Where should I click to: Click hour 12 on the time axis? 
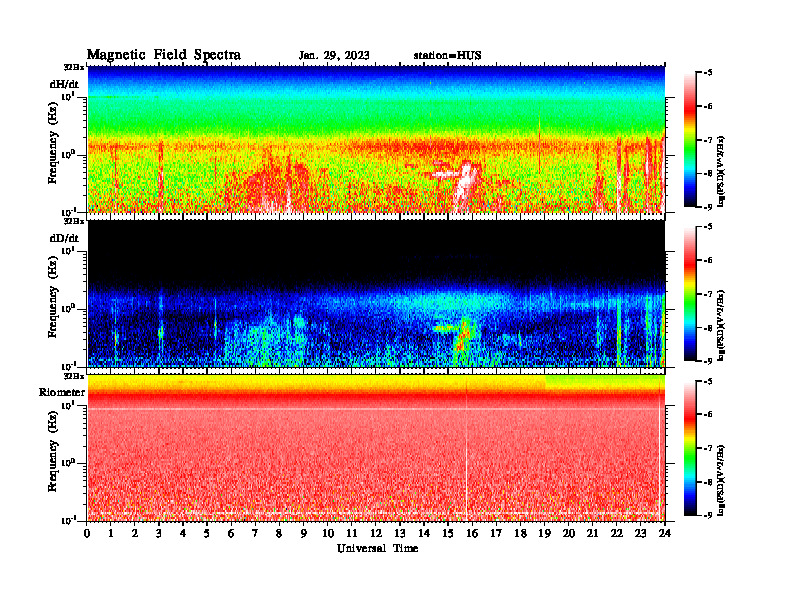(376, 534)
